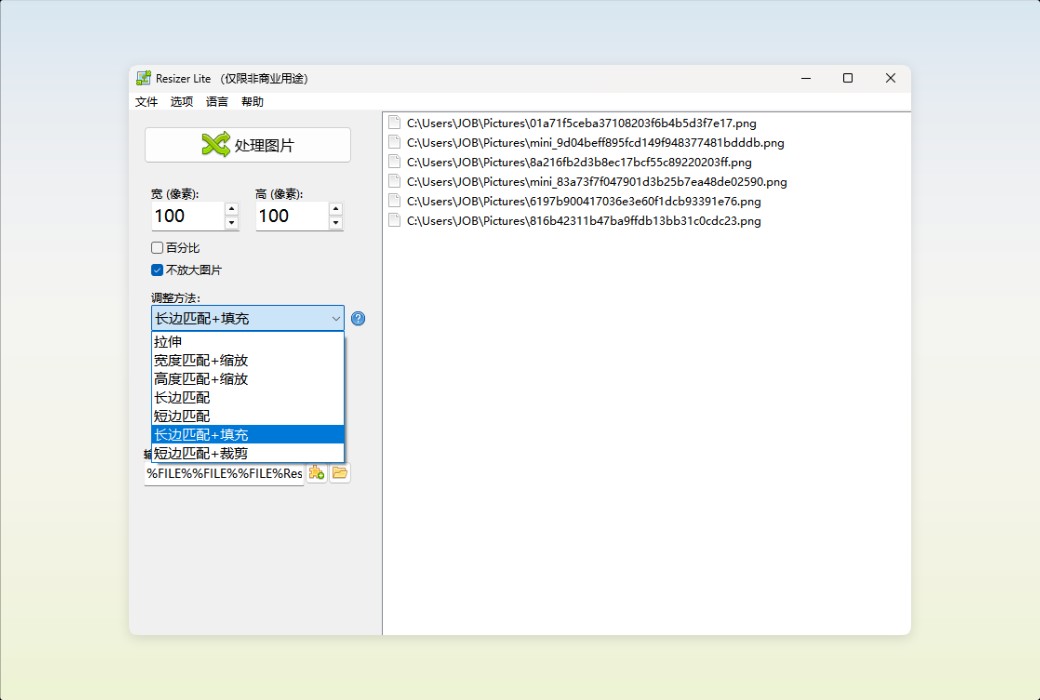Open the output folder browse icon
This screenshot has height=700, width=1040.
point(339,473)
